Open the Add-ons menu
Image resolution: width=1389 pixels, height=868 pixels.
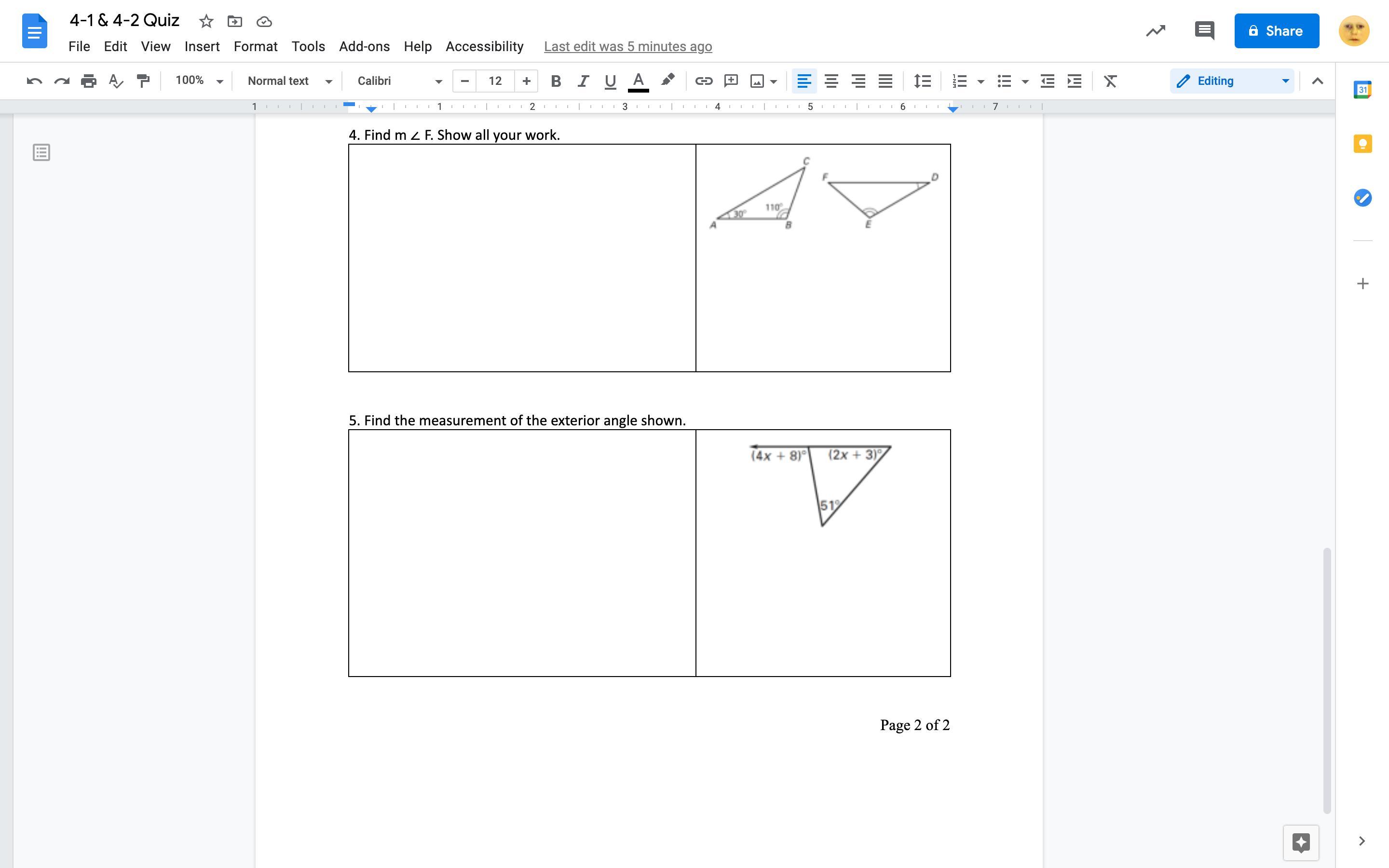(364, 46)
